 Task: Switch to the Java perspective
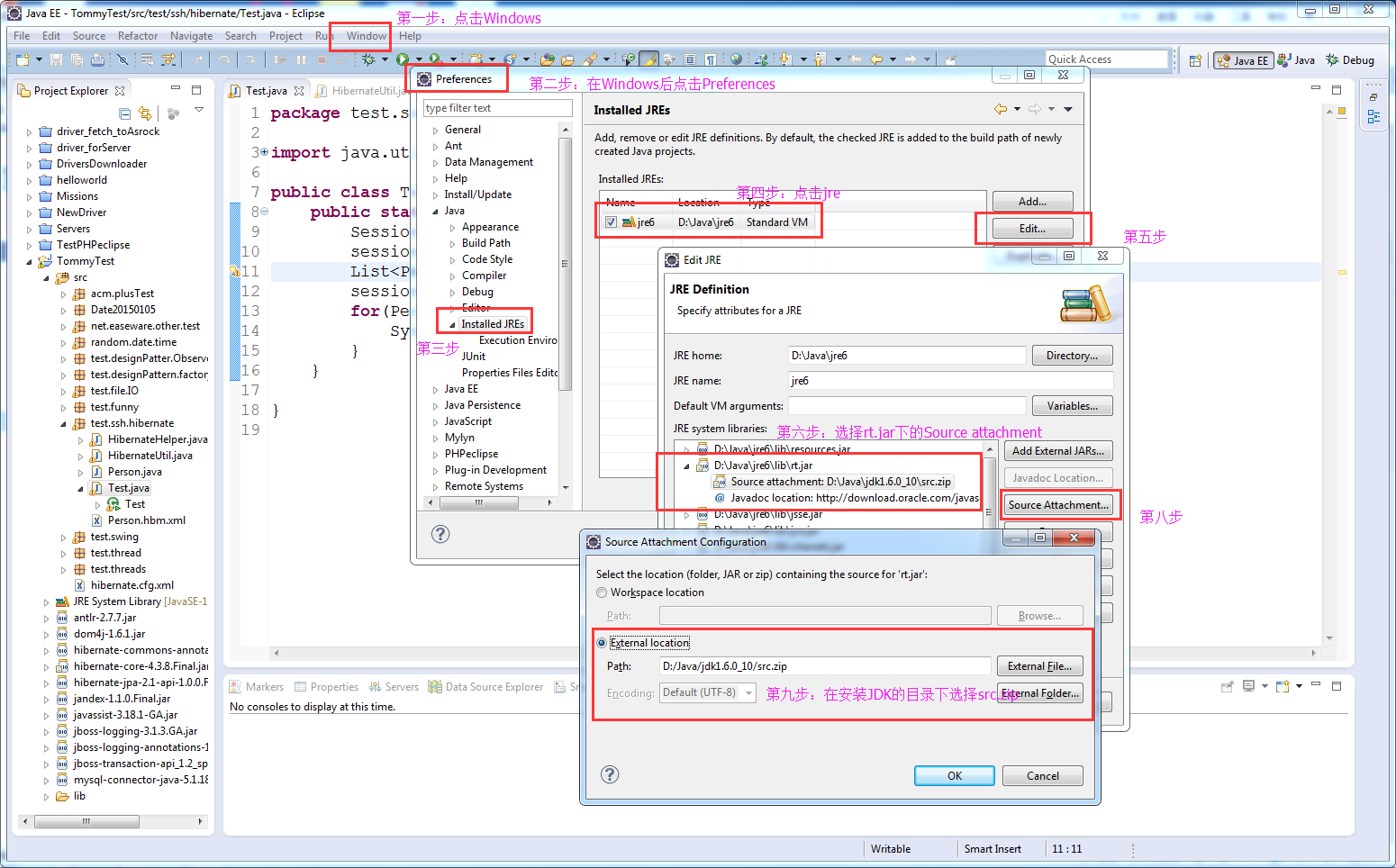pos(1297,60)
